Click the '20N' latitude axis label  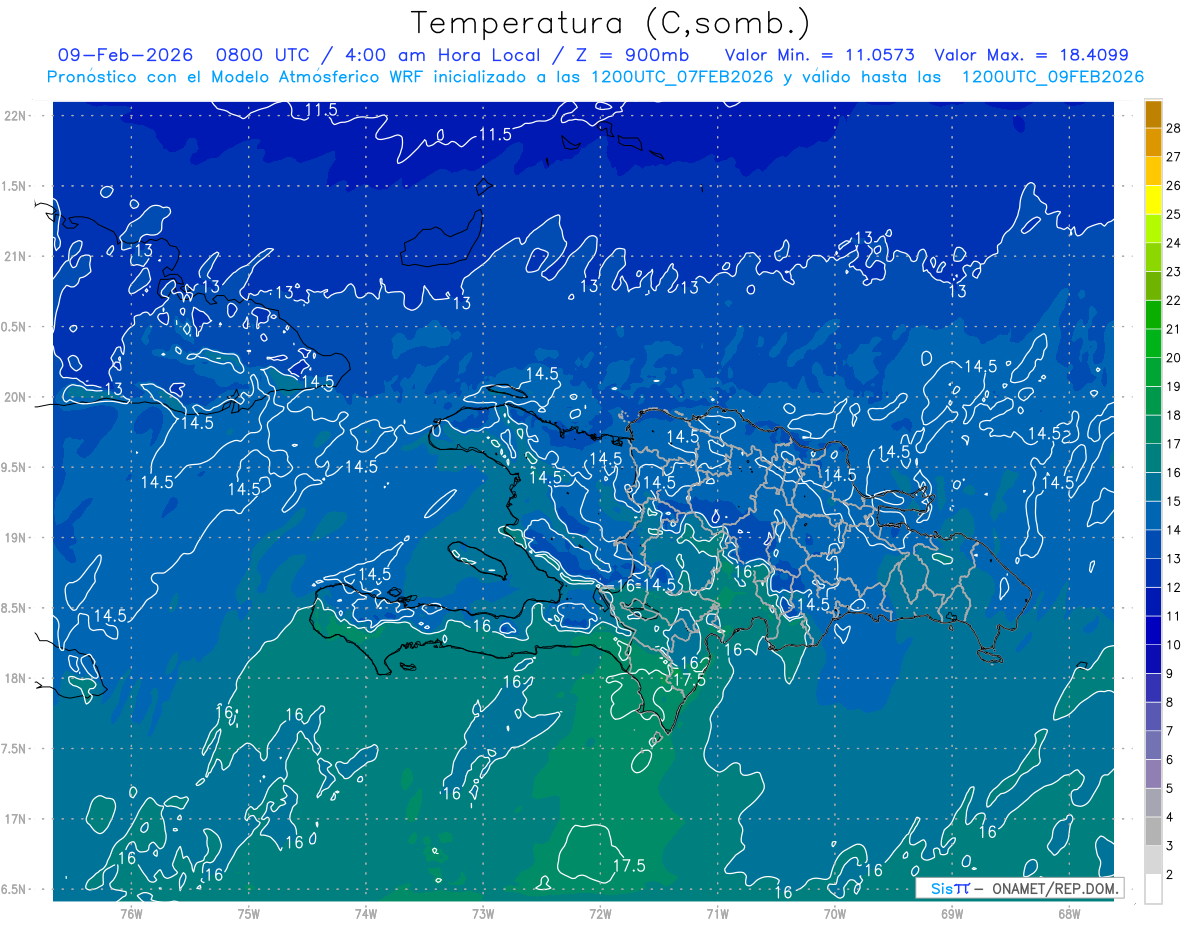tap(15, 397)
